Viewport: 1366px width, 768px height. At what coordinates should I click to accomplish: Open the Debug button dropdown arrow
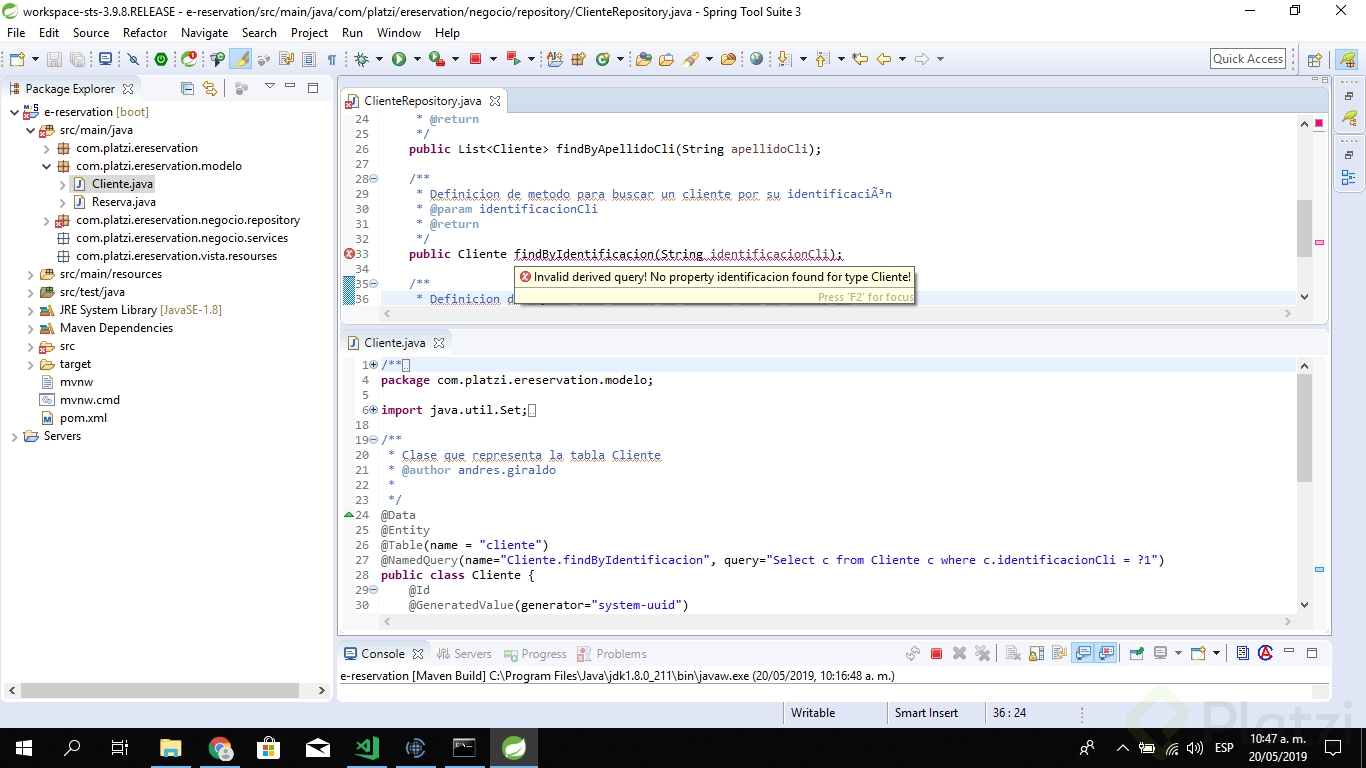pyautogui.click(x=378, y=59)
